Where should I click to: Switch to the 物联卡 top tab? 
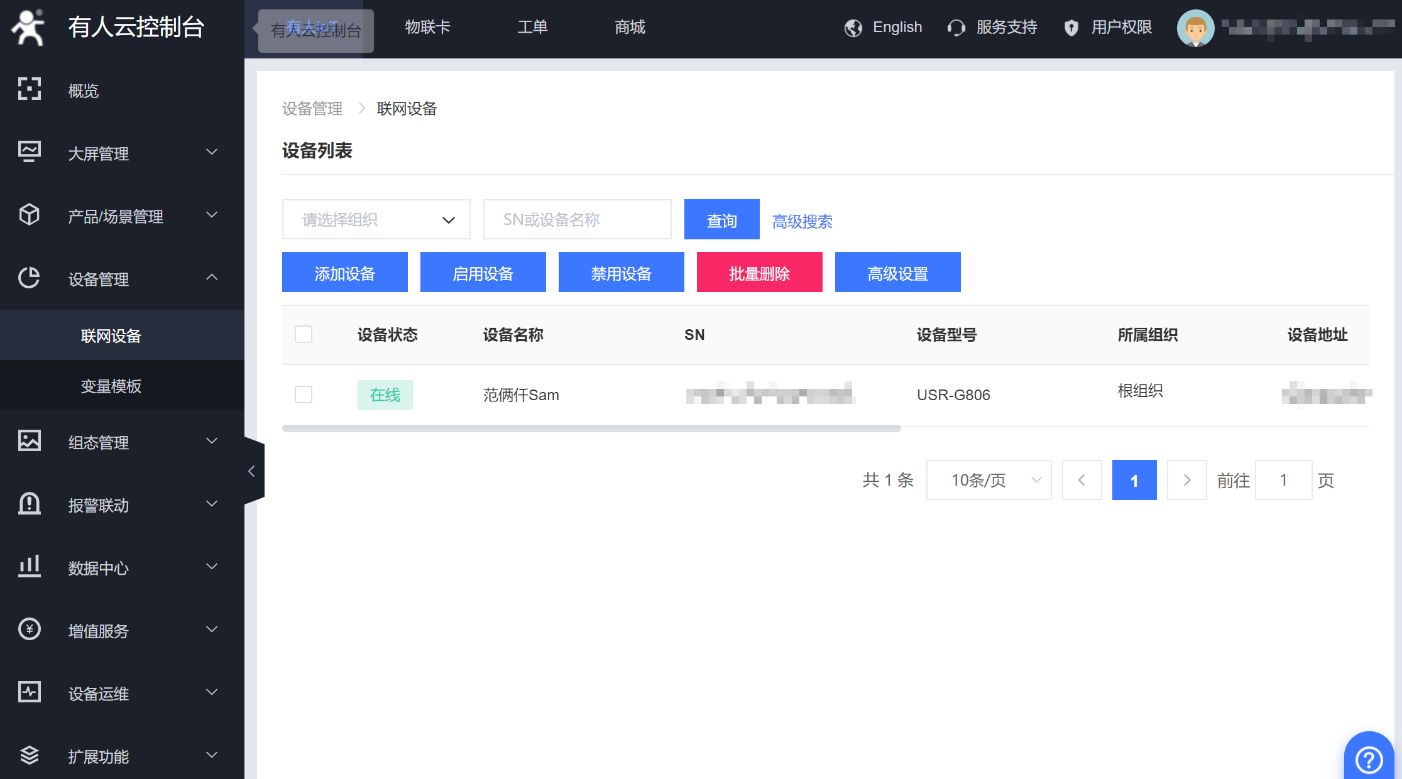click(427, 27)
